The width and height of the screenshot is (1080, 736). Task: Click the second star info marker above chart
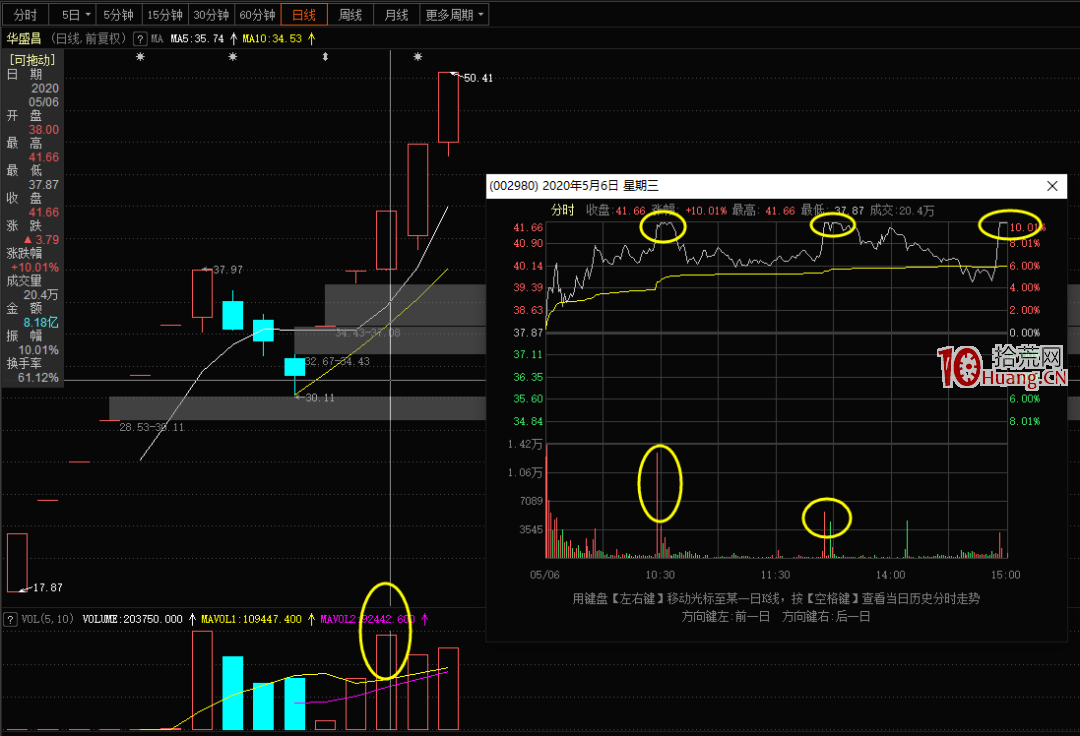click(233, 56)
